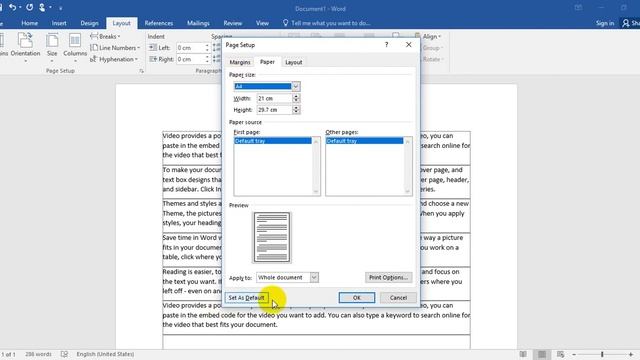Open the Orientation menu in the ribbon
This screenshot has width=640, height=360.
[25, 47]
